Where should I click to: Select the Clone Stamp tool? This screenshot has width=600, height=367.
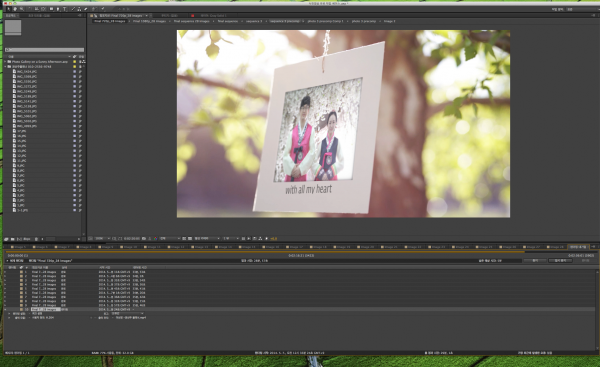[79, 9]
